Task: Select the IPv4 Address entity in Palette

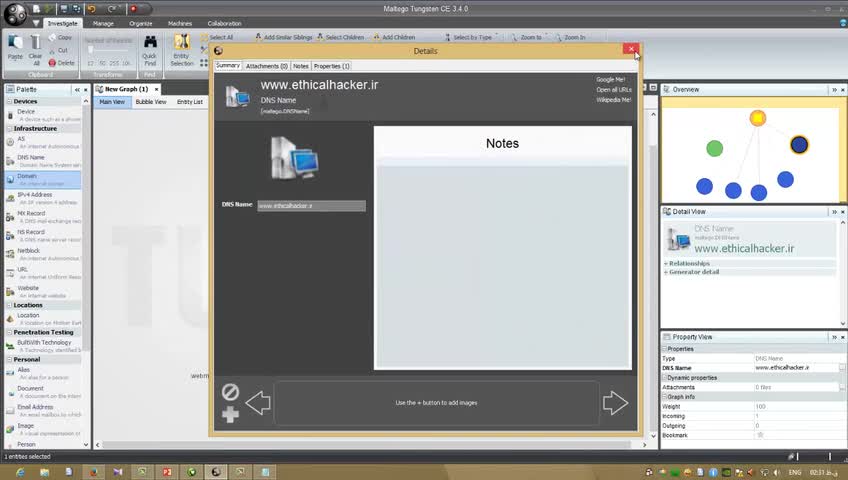Action: (x=43, y=198)
